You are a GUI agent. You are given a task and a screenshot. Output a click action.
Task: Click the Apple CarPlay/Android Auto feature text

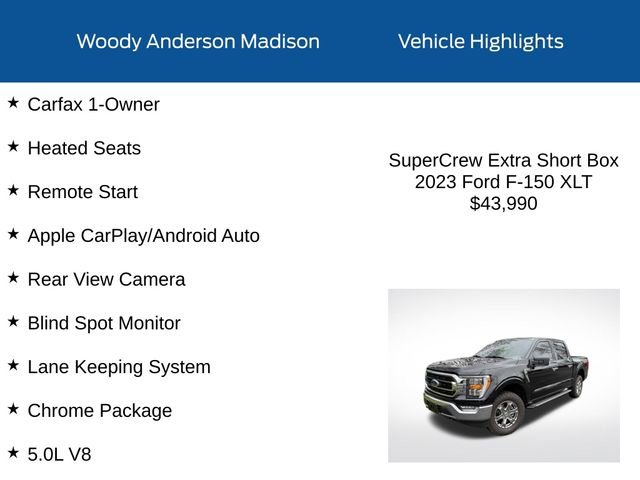coord(143,235)
